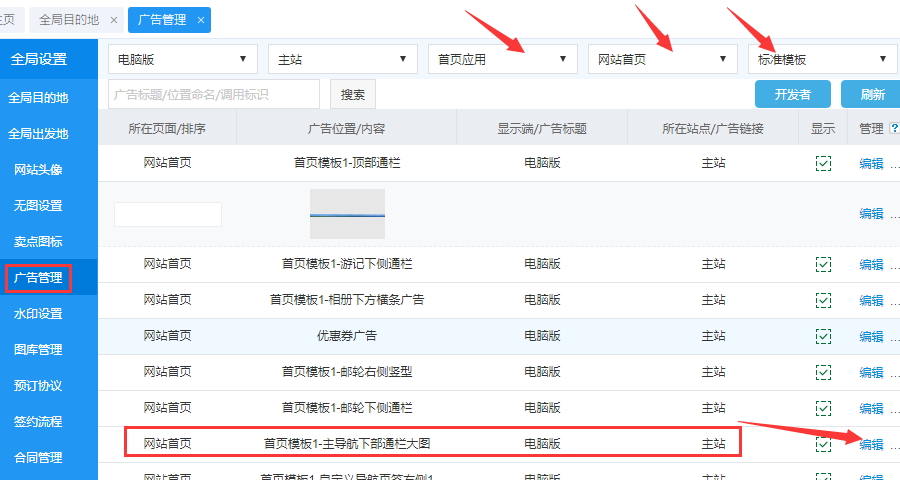Toggle display checkbox for 优惠券广告 row
The width and height of the screenshot is (900, 480).
[823, 336]
